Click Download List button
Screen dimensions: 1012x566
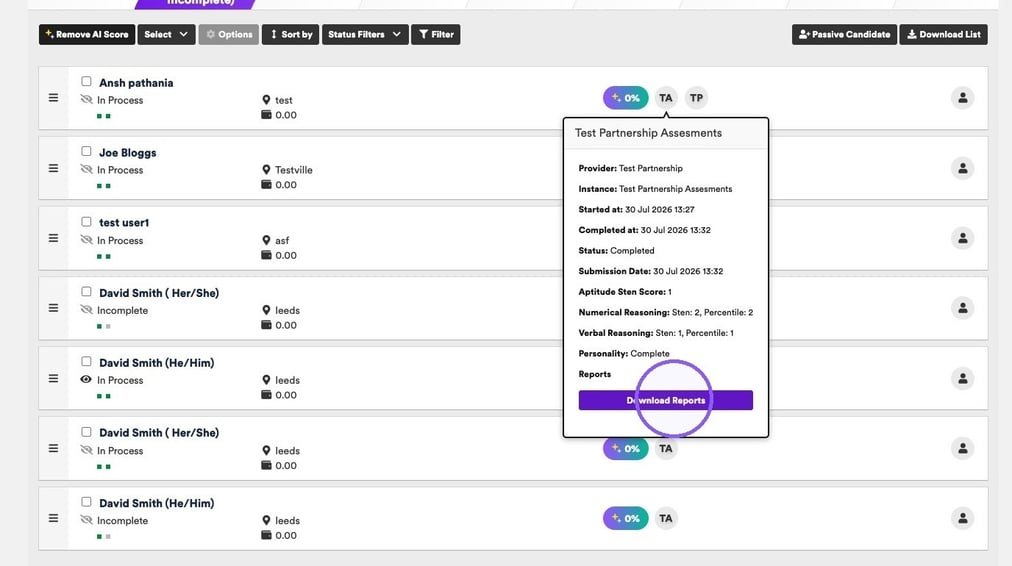[944, 34]
